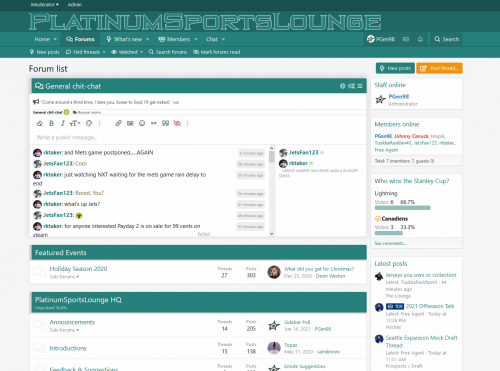Click the Holiday Season 2020 forum icon
The width and height of the screenshot is (500, 371).
tap(39, 272)
